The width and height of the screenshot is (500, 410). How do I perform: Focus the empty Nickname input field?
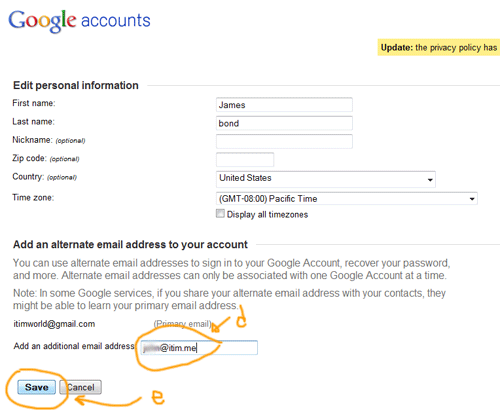tap(284, 141)
